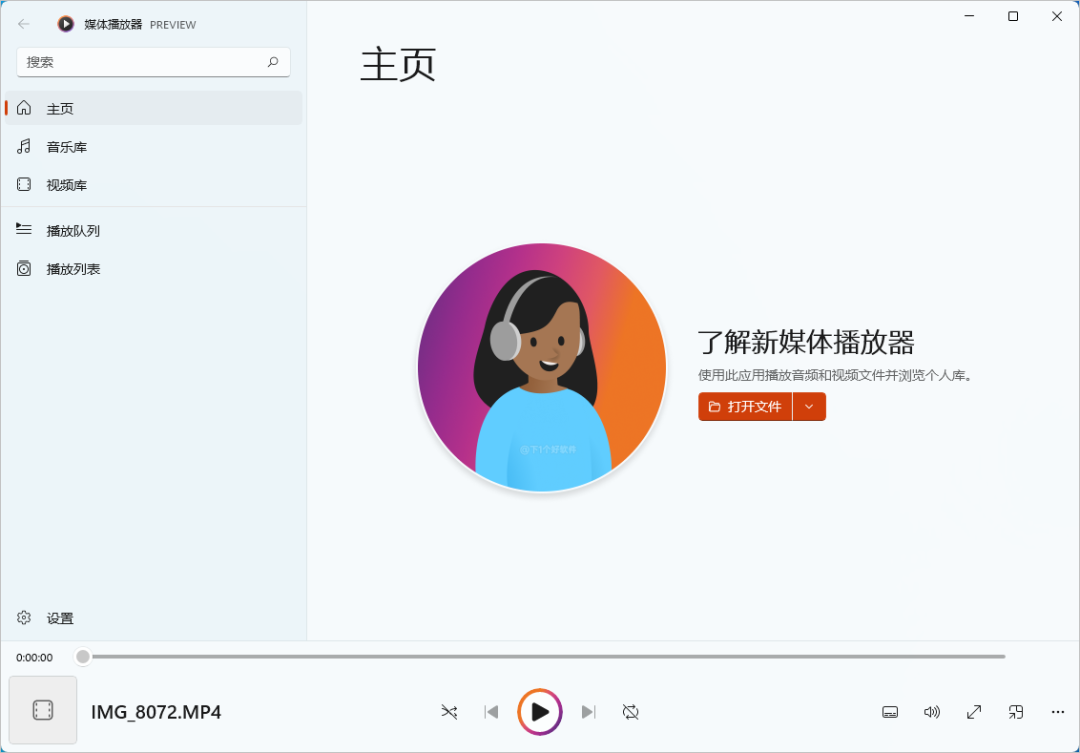Click the 打开文件 button
This screenshot has height=753, width=1080.
pyautogui.click(x=745, y=406)
